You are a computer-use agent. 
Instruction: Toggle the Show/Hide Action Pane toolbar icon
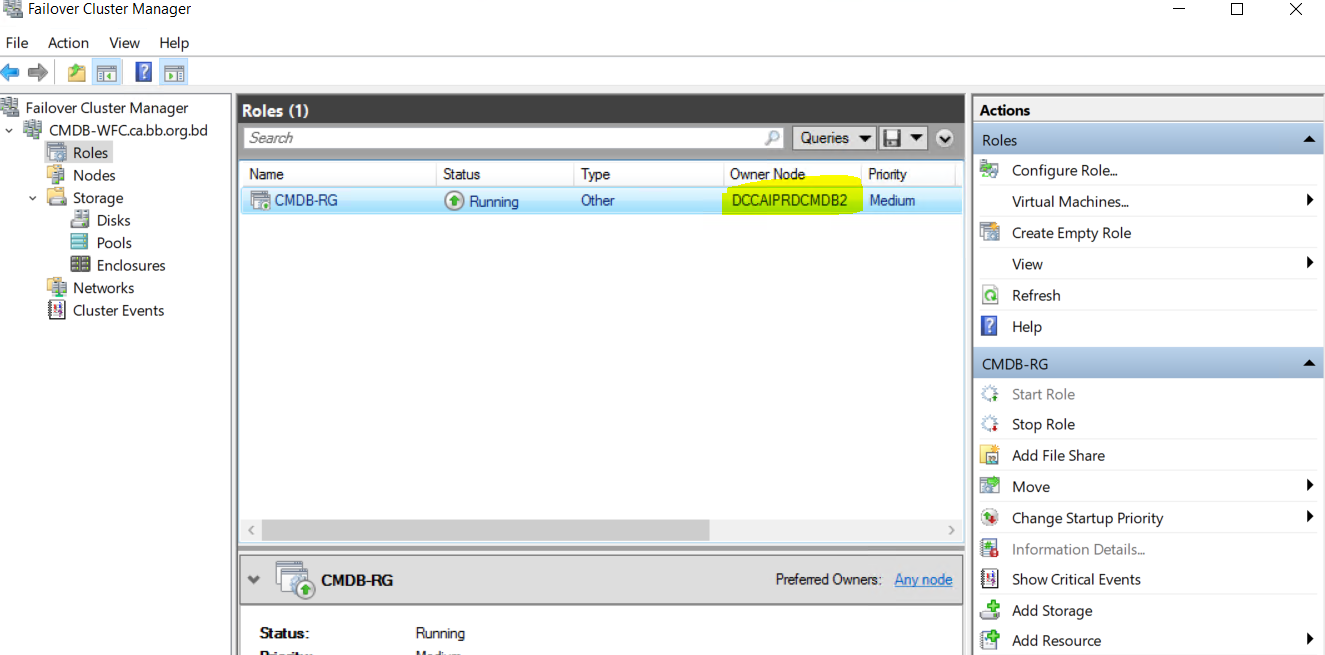pyautogui.click(x=174, y=72)
